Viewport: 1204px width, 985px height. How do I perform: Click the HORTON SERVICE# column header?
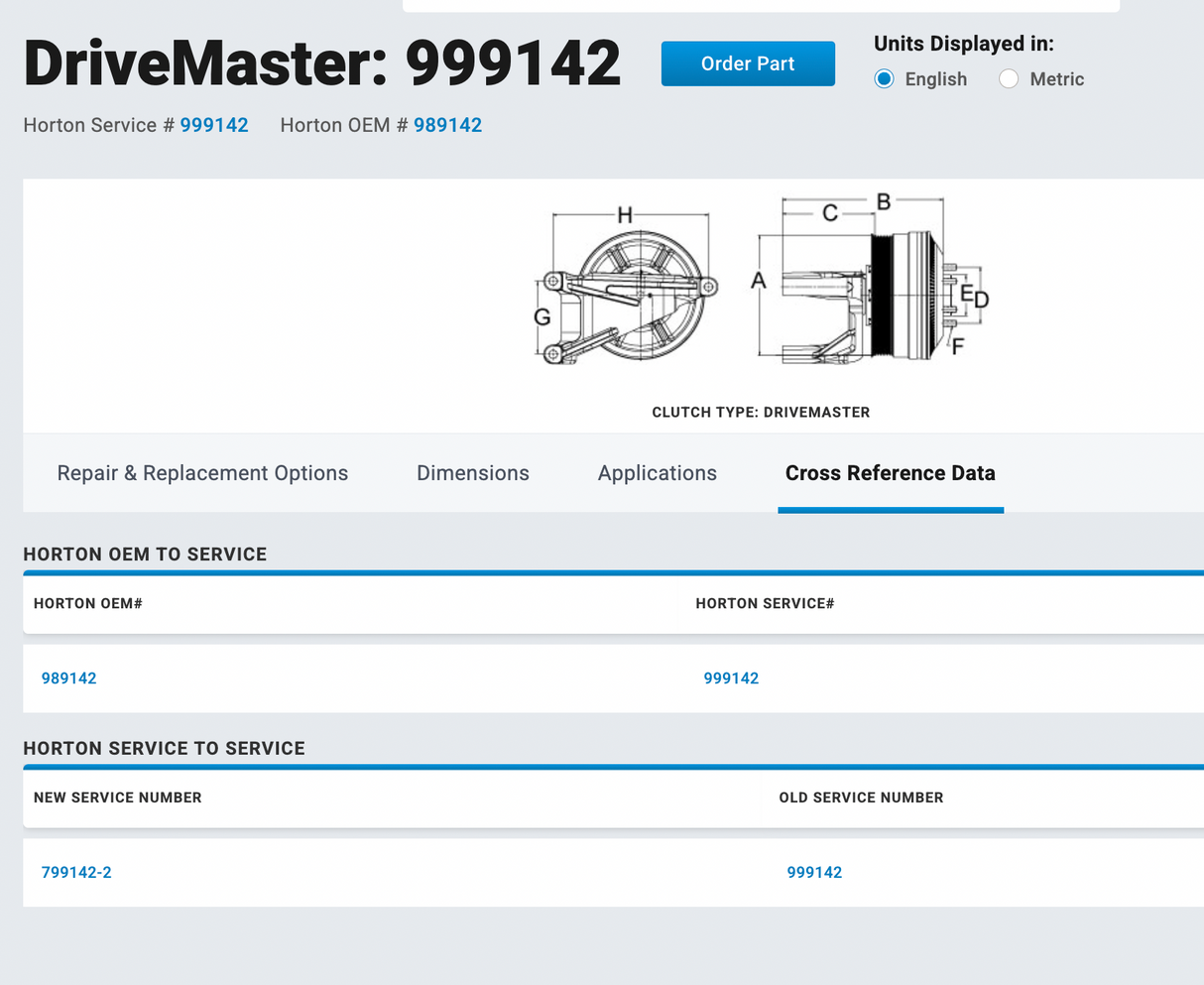pyautogui.click(x=765, y=603)
